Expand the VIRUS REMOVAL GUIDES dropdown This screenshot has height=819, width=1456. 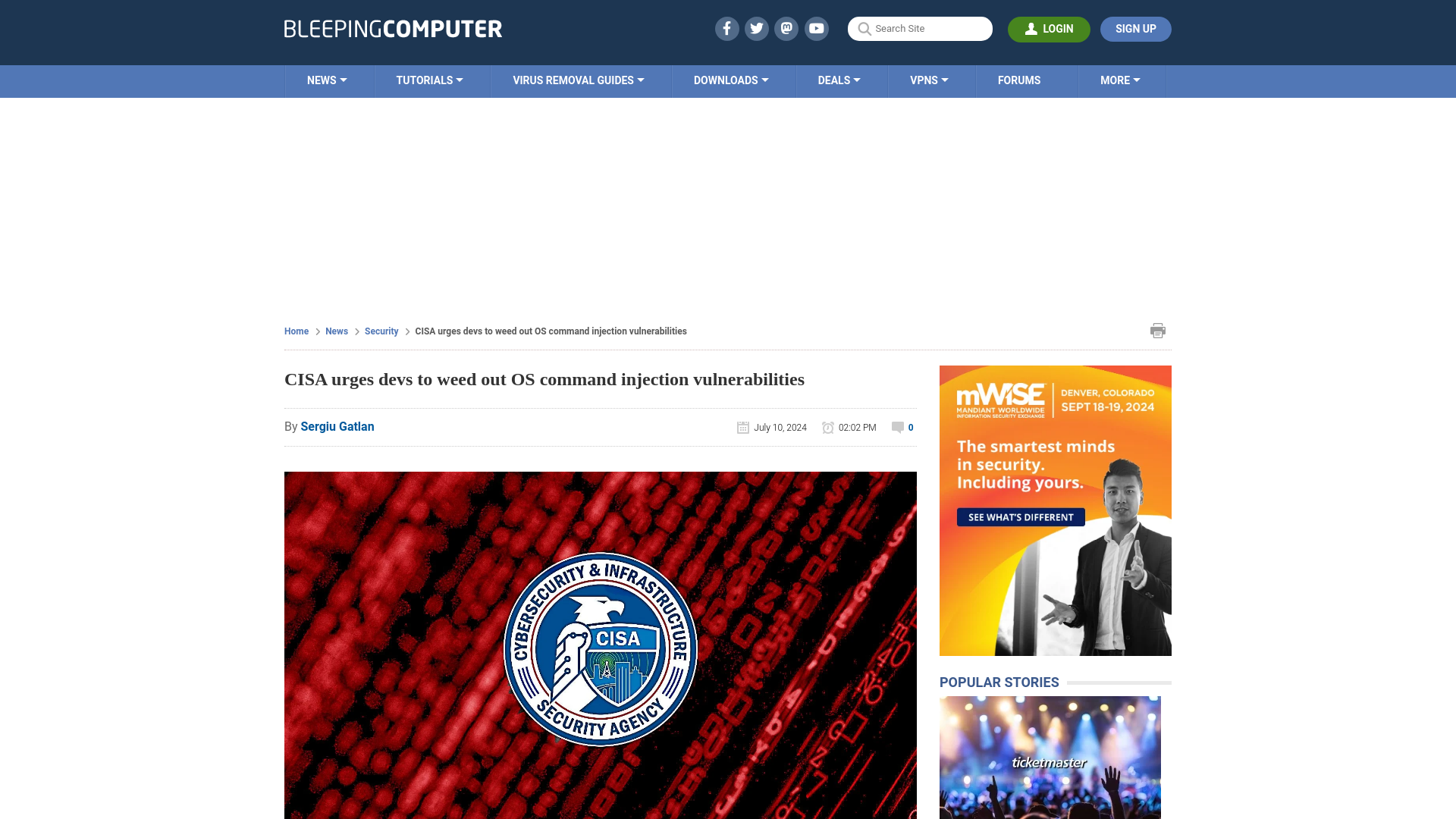tap(578, 80)
